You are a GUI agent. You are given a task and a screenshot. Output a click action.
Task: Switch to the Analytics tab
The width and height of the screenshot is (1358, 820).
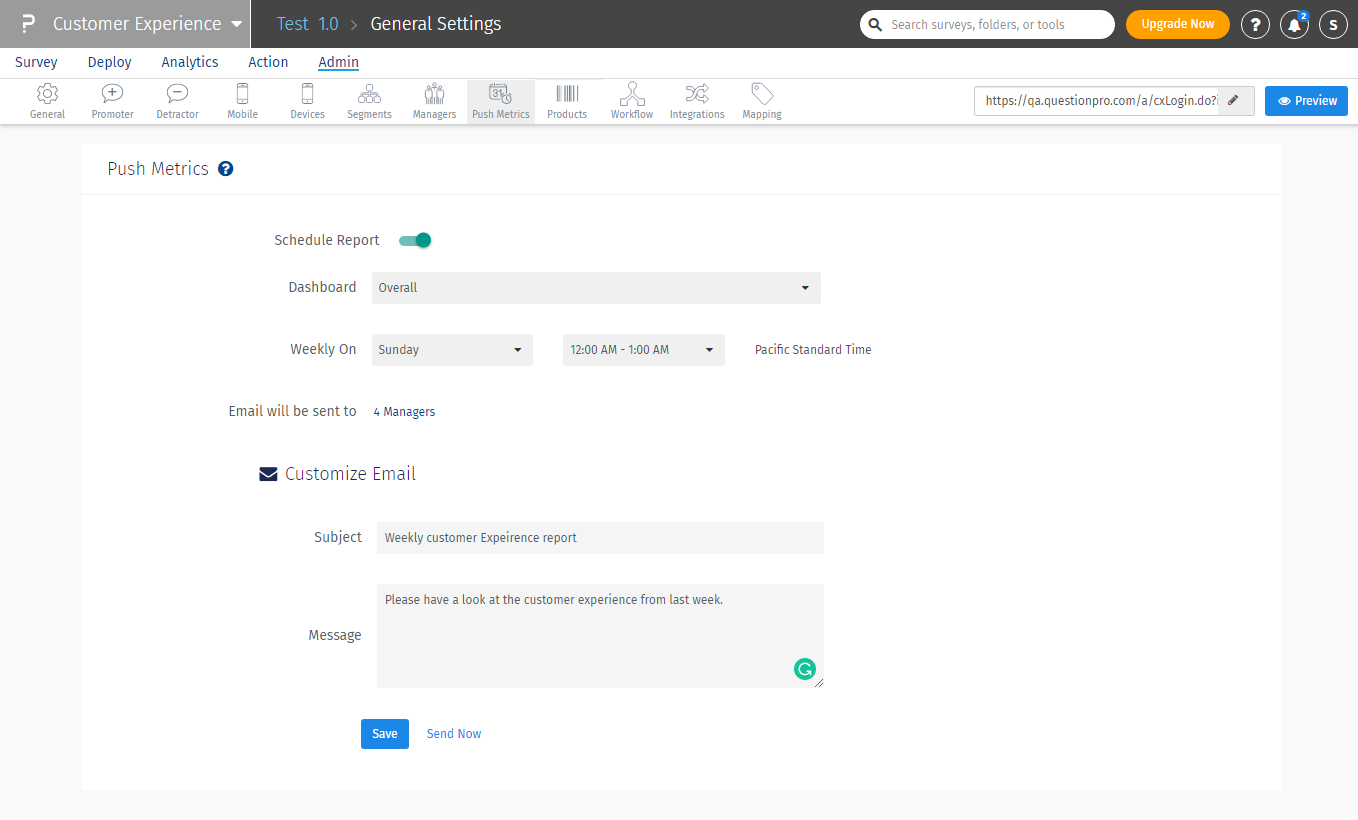click(190, 62)
